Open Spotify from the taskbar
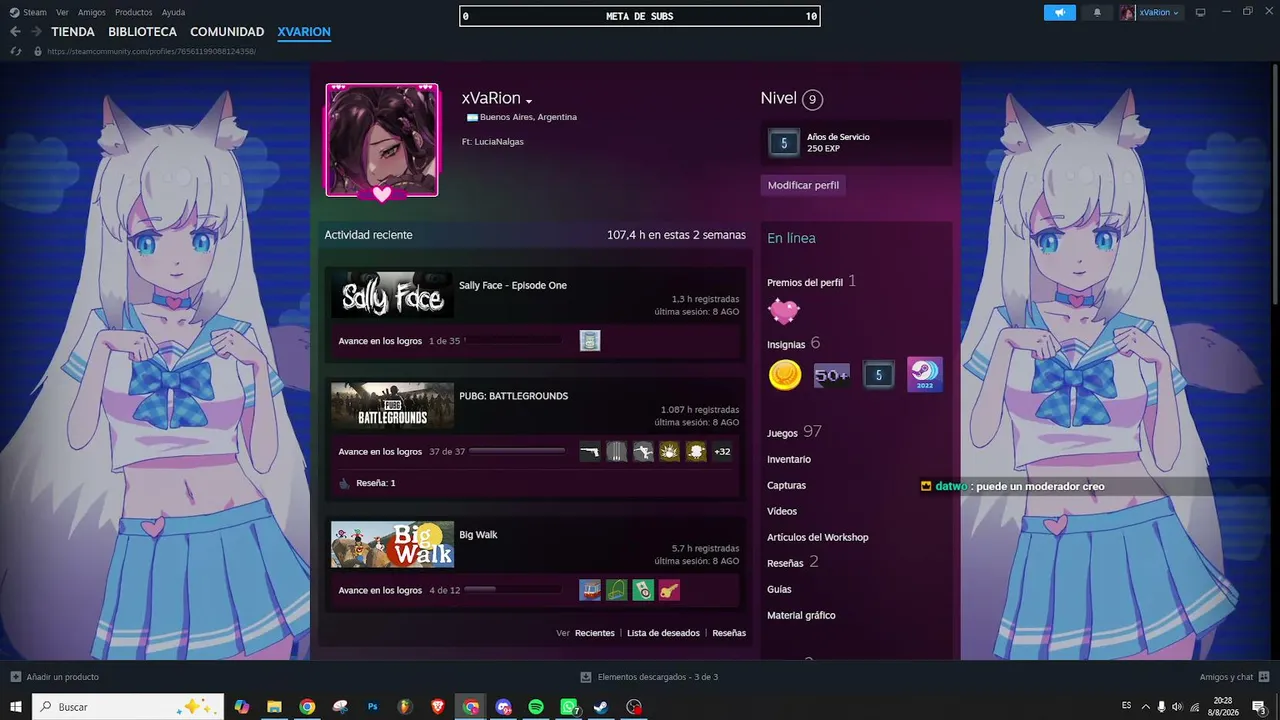 coord(536,707)
